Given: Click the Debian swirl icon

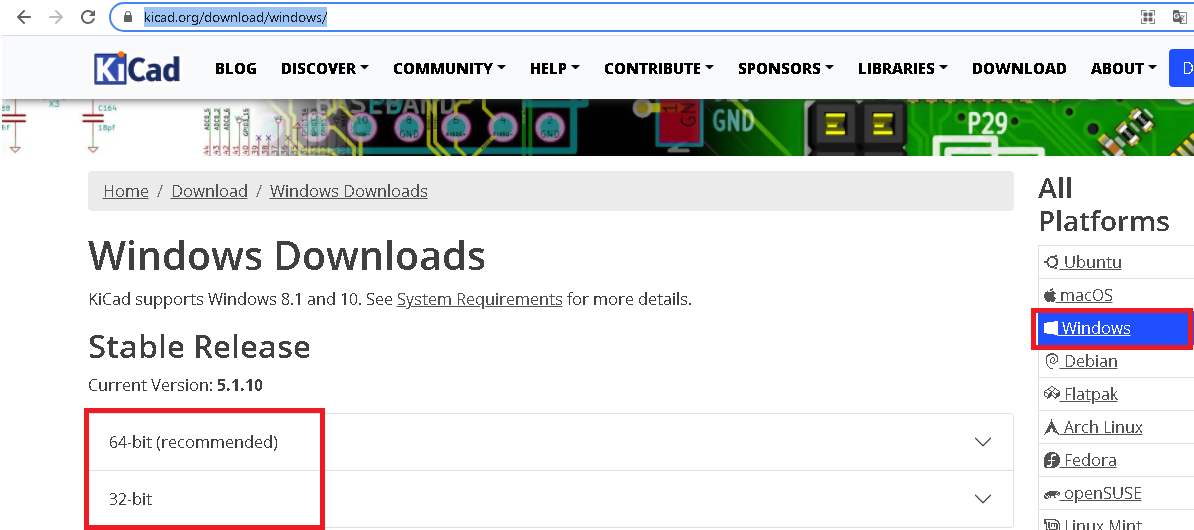Looking at the screenshot, I should (1052, 361).
